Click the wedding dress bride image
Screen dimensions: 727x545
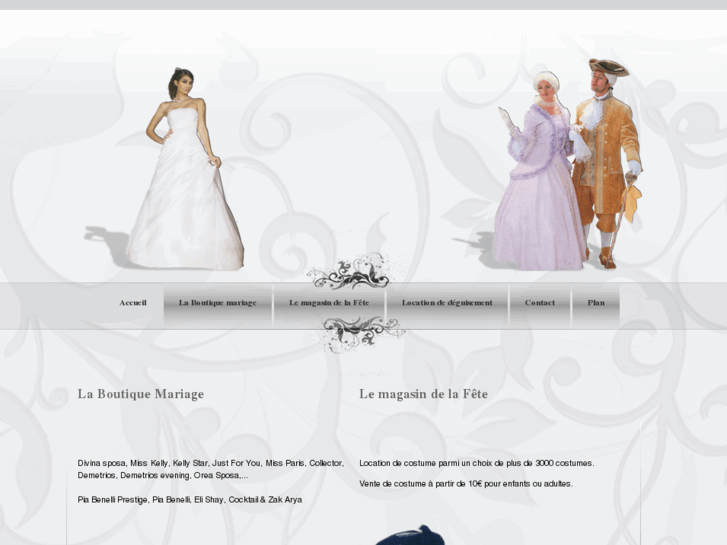point(185,169)
